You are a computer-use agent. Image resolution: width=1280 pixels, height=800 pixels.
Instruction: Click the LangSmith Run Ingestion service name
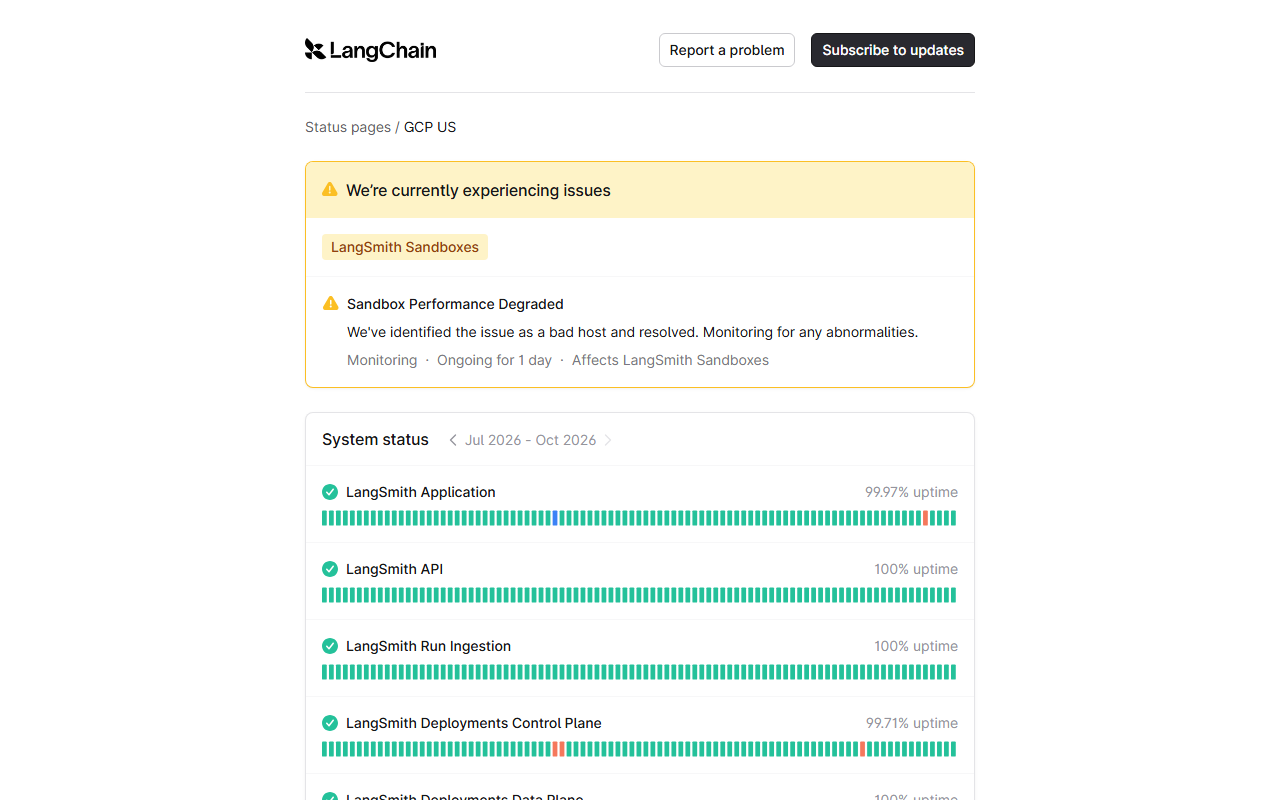[x=428, y=646]
